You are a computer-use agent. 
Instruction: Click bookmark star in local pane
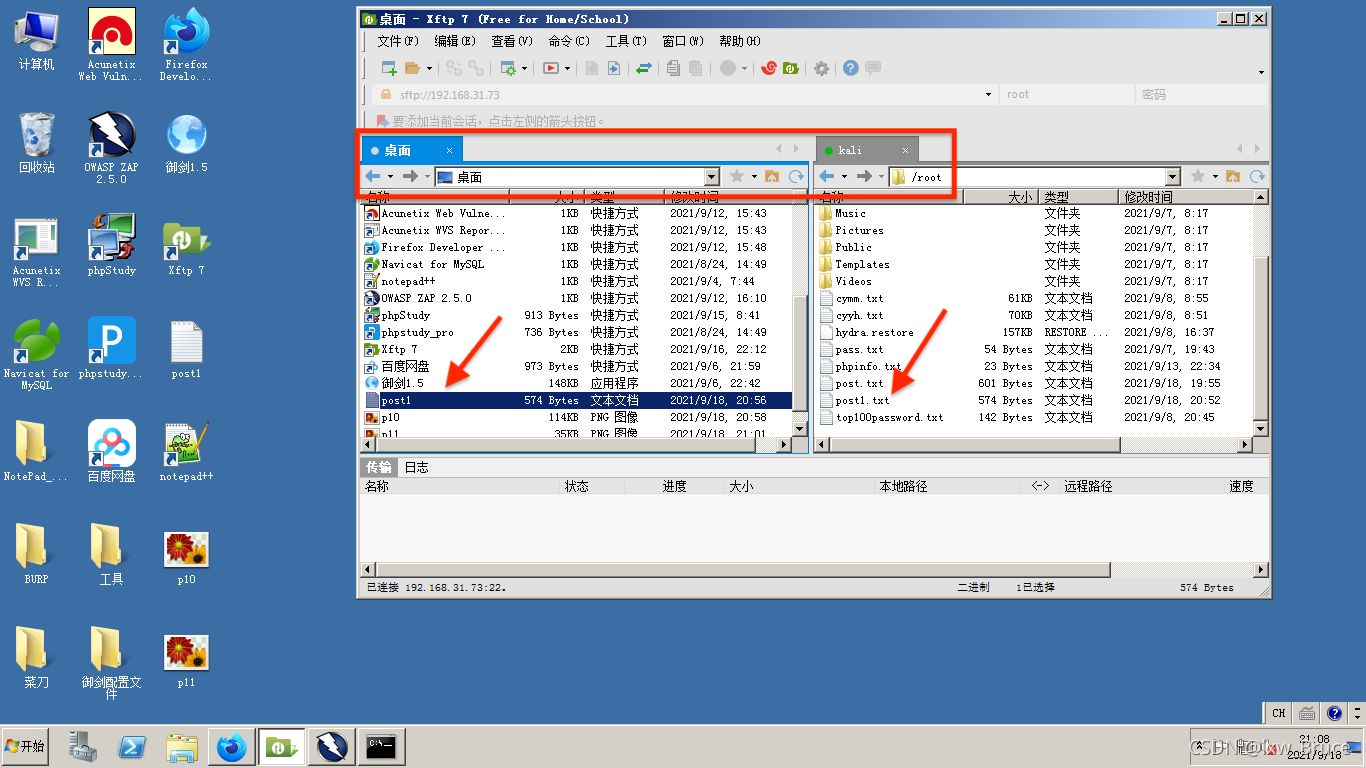click(737, 177)
